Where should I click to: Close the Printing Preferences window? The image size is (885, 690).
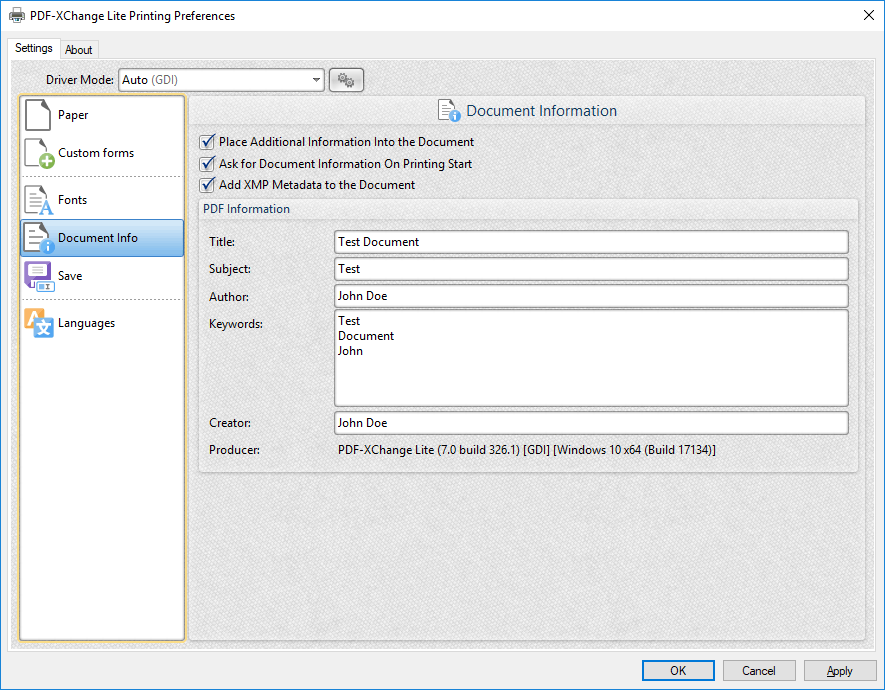pyautogui.click(x=869, y=15)
